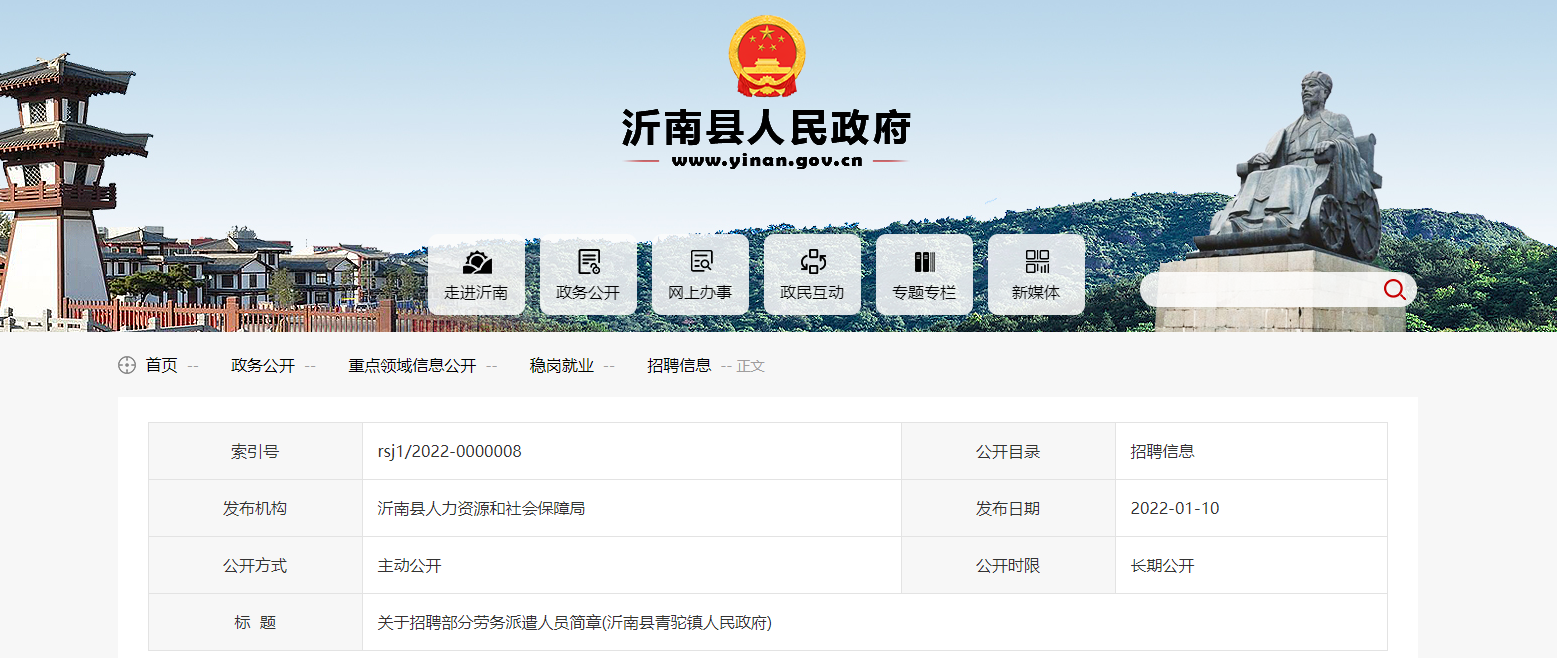
Task: Click the breadcrumb compass icon
Action: (x=127, y=366)
